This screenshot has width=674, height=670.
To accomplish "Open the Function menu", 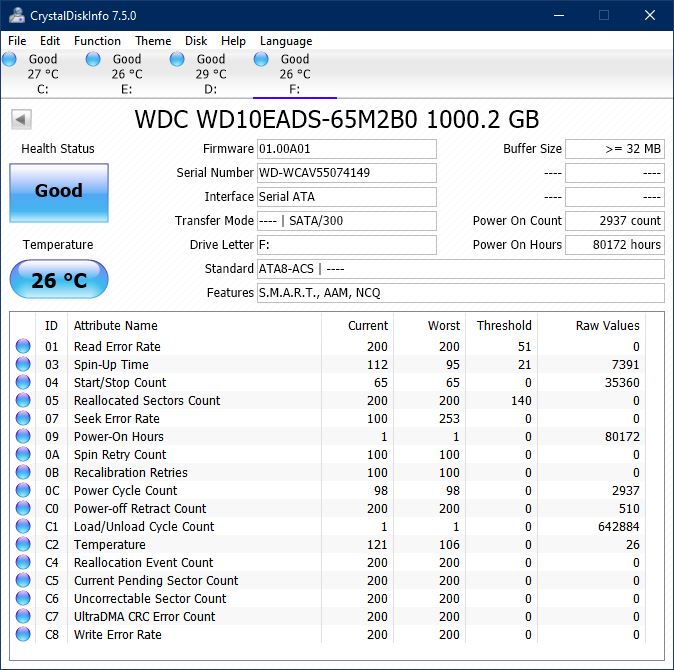I will pos(97,41).
